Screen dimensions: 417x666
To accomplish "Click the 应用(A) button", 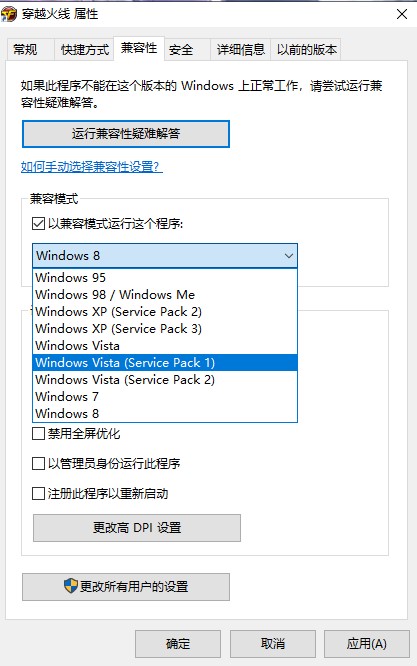I will 366,644.
